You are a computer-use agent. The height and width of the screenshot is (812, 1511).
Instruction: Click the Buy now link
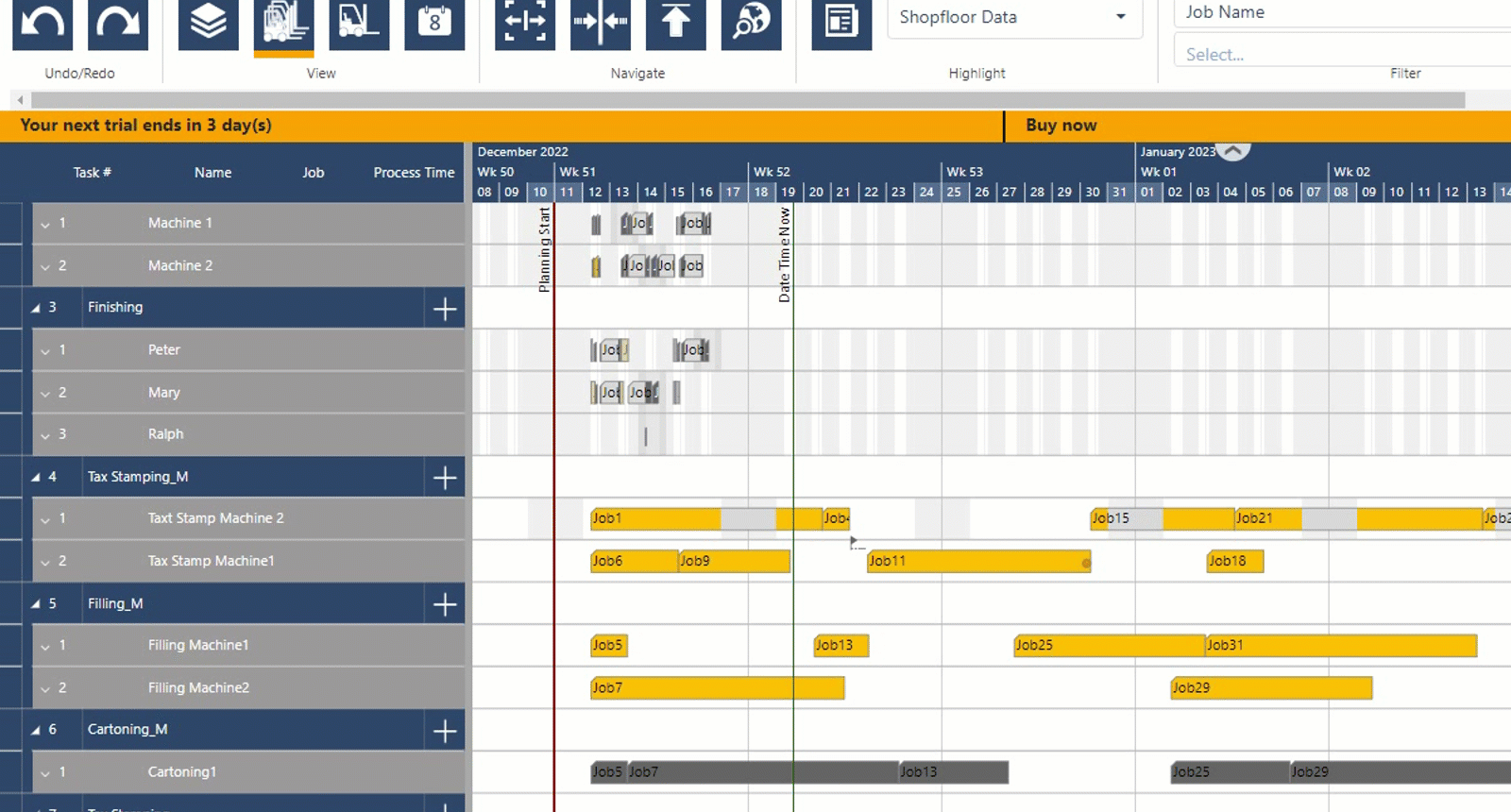(x=1061, y=125)
